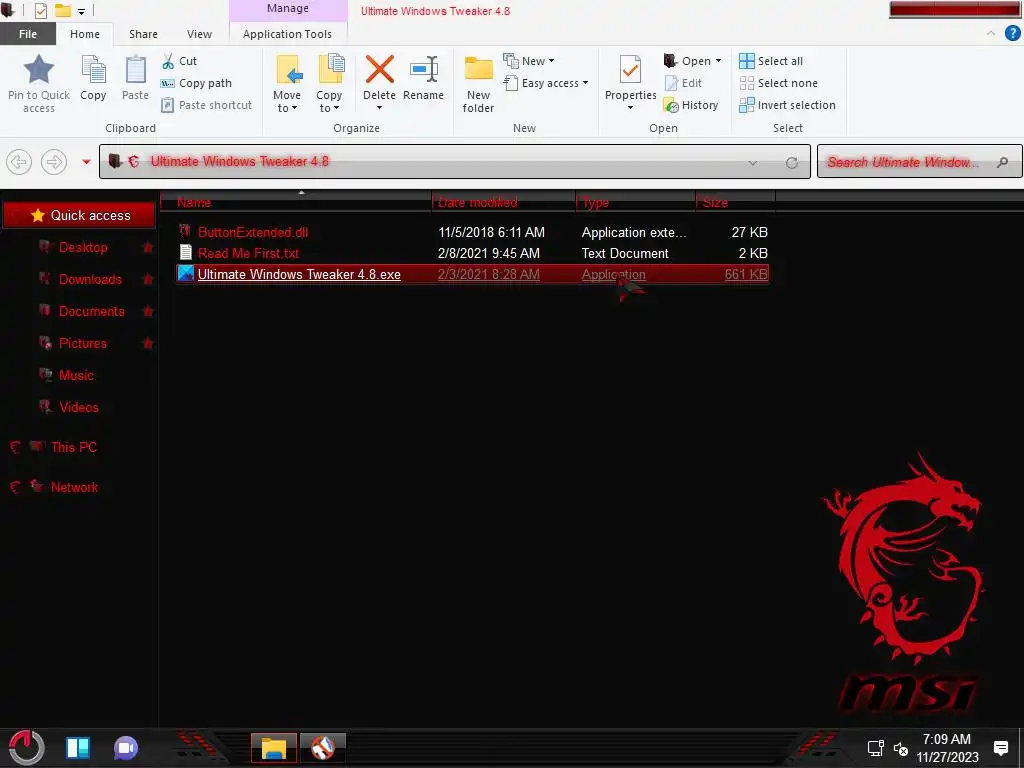The height and width of the screenshot is (768, 1024).
Task: Select all files in folder
Action: (771, 61)
